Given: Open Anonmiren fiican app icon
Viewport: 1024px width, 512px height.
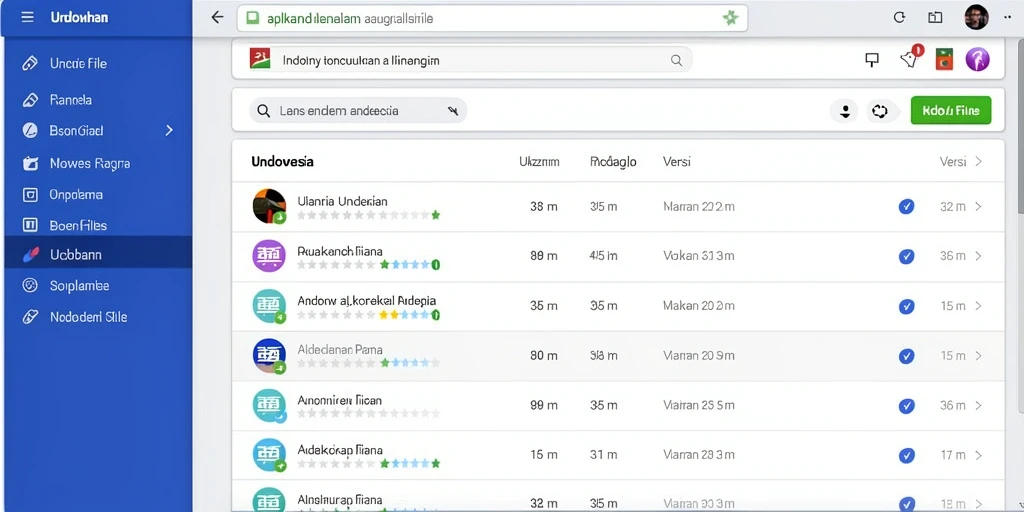Looking at the screenshot, I should coord(269,406).
